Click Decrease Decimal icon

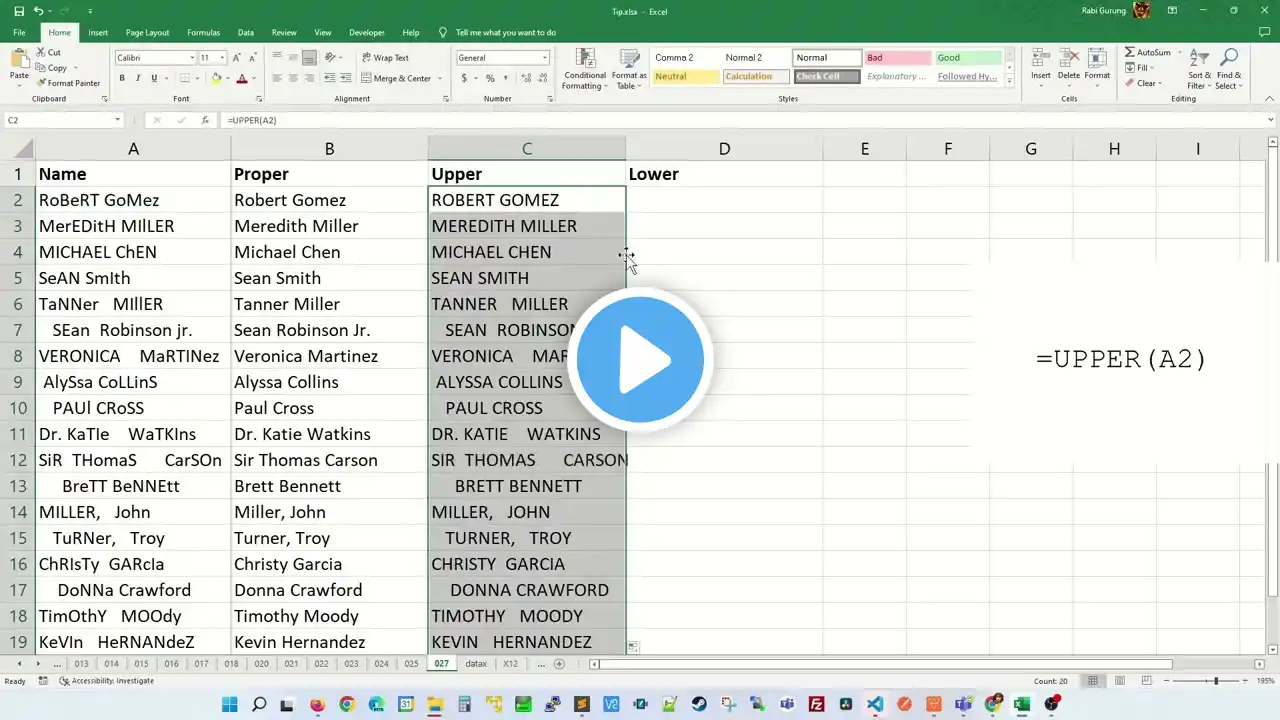(540, 78)
